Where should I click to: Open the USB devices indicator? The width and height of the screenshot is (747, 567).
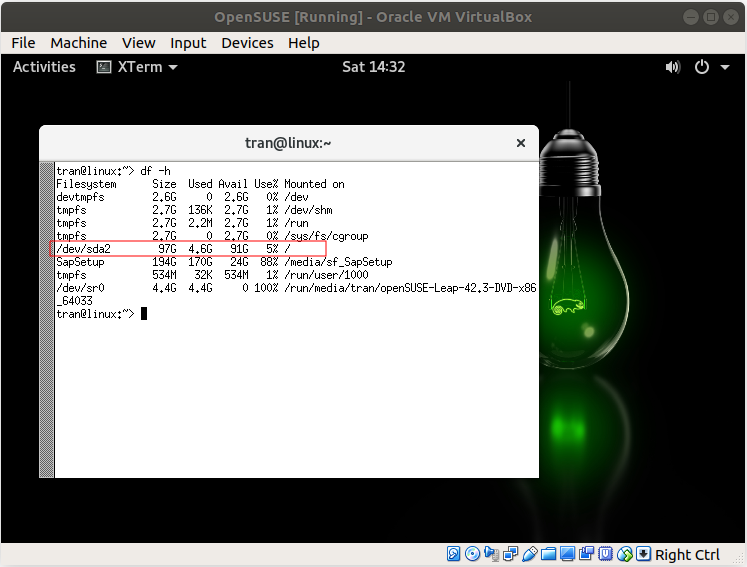pos(529,554)
